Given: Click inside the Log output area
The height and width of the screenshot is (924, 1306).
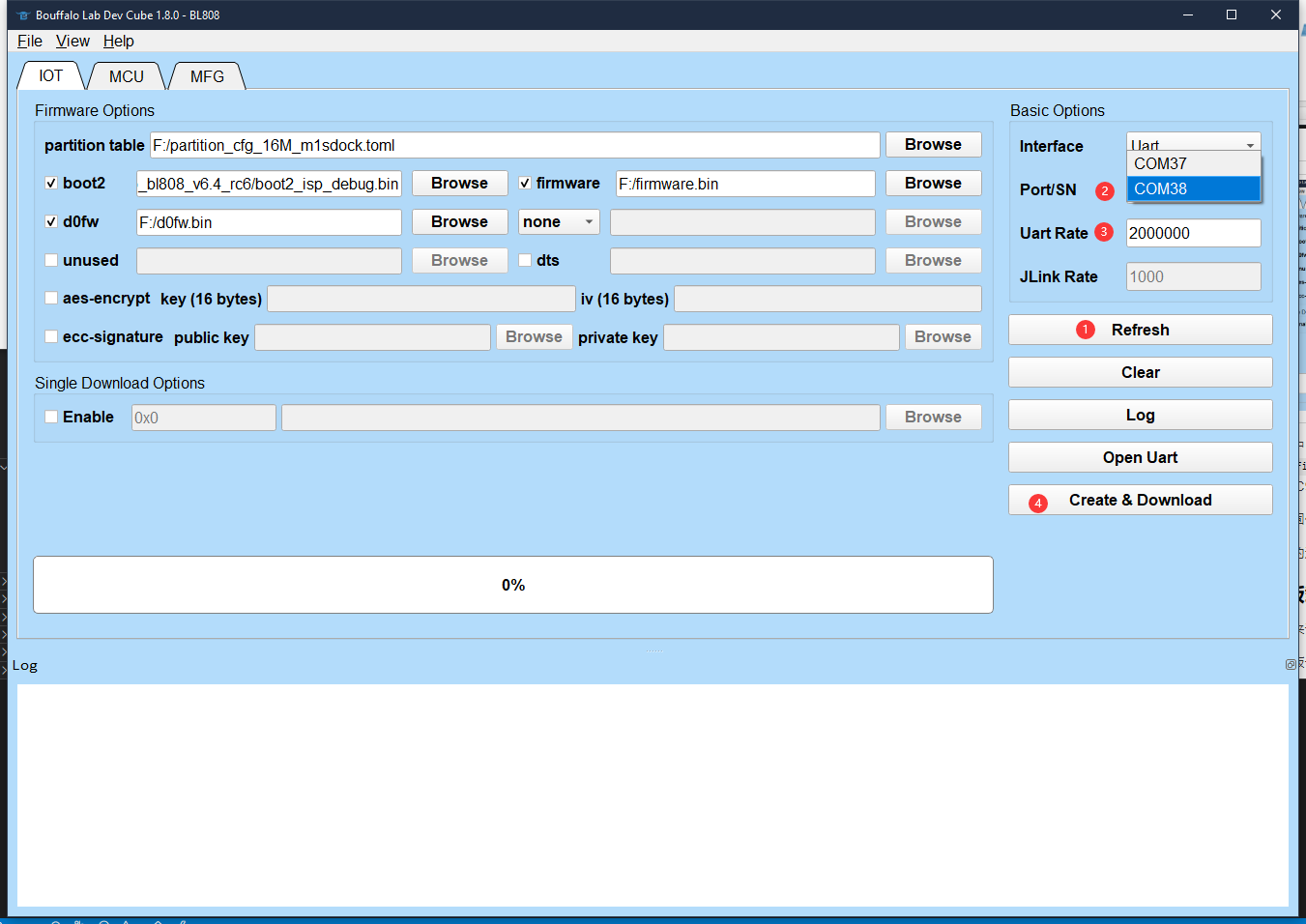Looking at the screenshot, I should 653,794.
